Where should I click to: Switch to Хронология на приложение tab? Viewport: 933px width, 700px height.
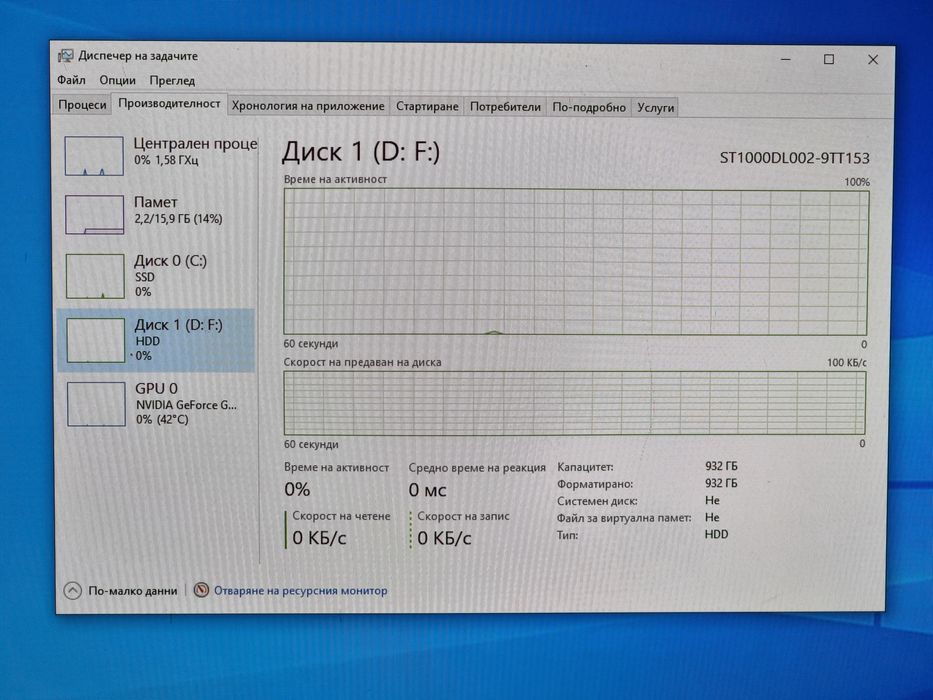tap(308, 106)
